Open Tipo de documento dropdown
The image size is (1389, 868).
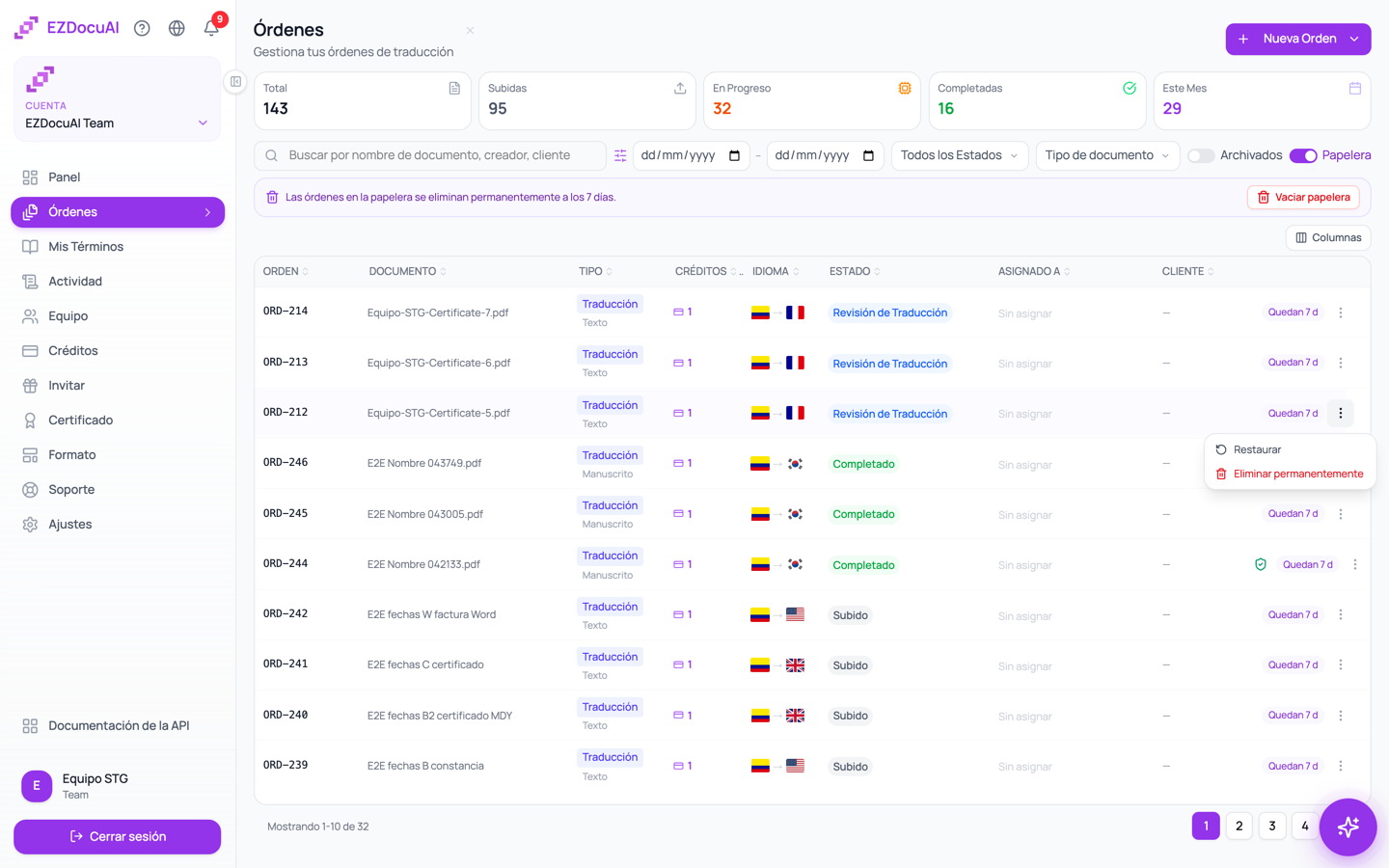(x=1107, y=155)
